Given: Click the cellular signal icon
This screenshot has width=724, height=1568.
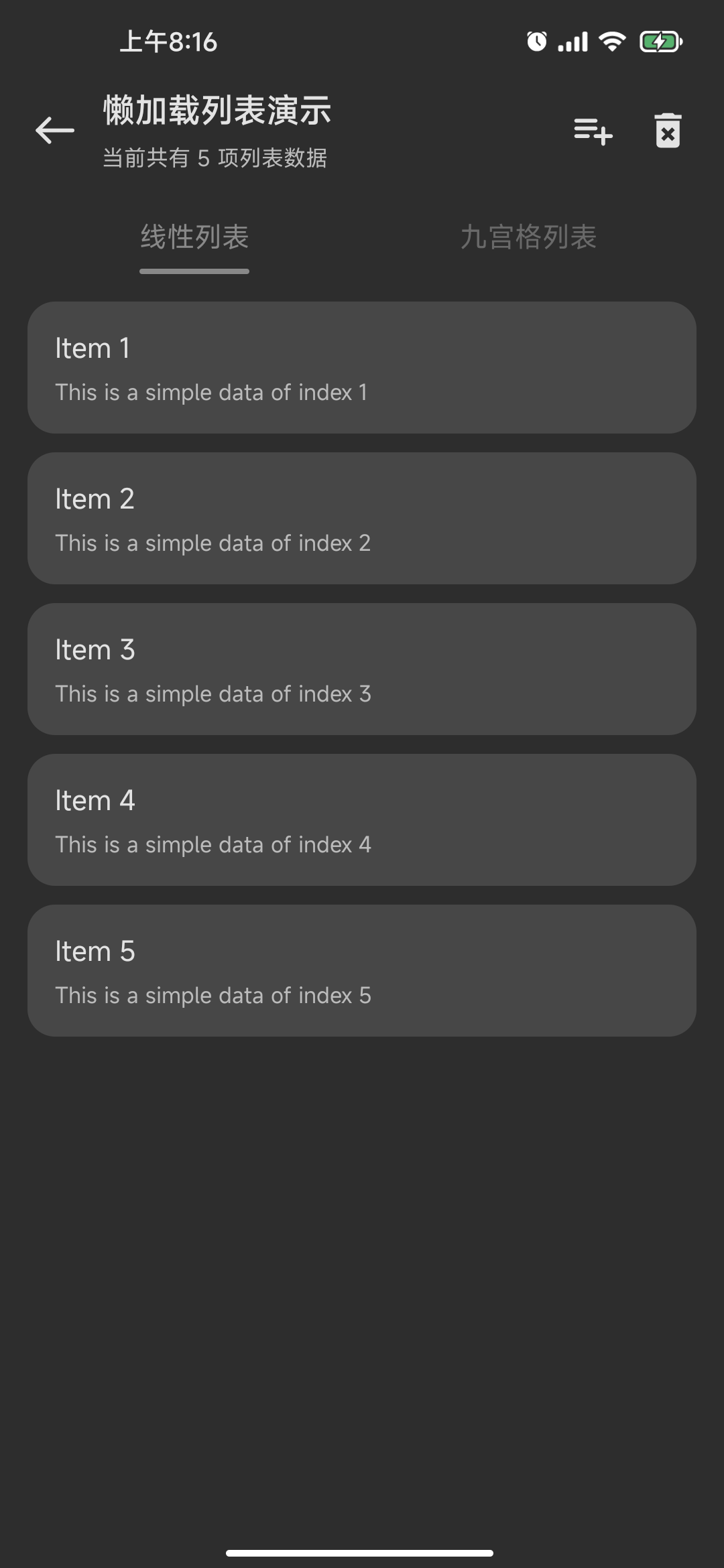Looking at the screenshot, I should [573, 42].
